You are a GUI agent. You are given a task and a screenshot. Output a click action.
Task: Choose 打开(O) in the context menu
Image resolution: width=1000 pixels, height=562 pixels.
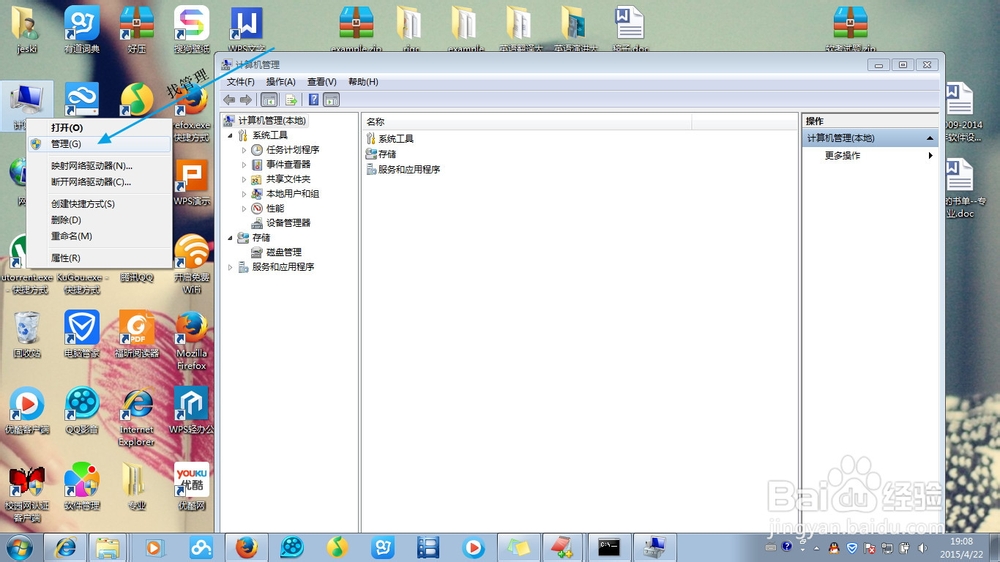99,128
